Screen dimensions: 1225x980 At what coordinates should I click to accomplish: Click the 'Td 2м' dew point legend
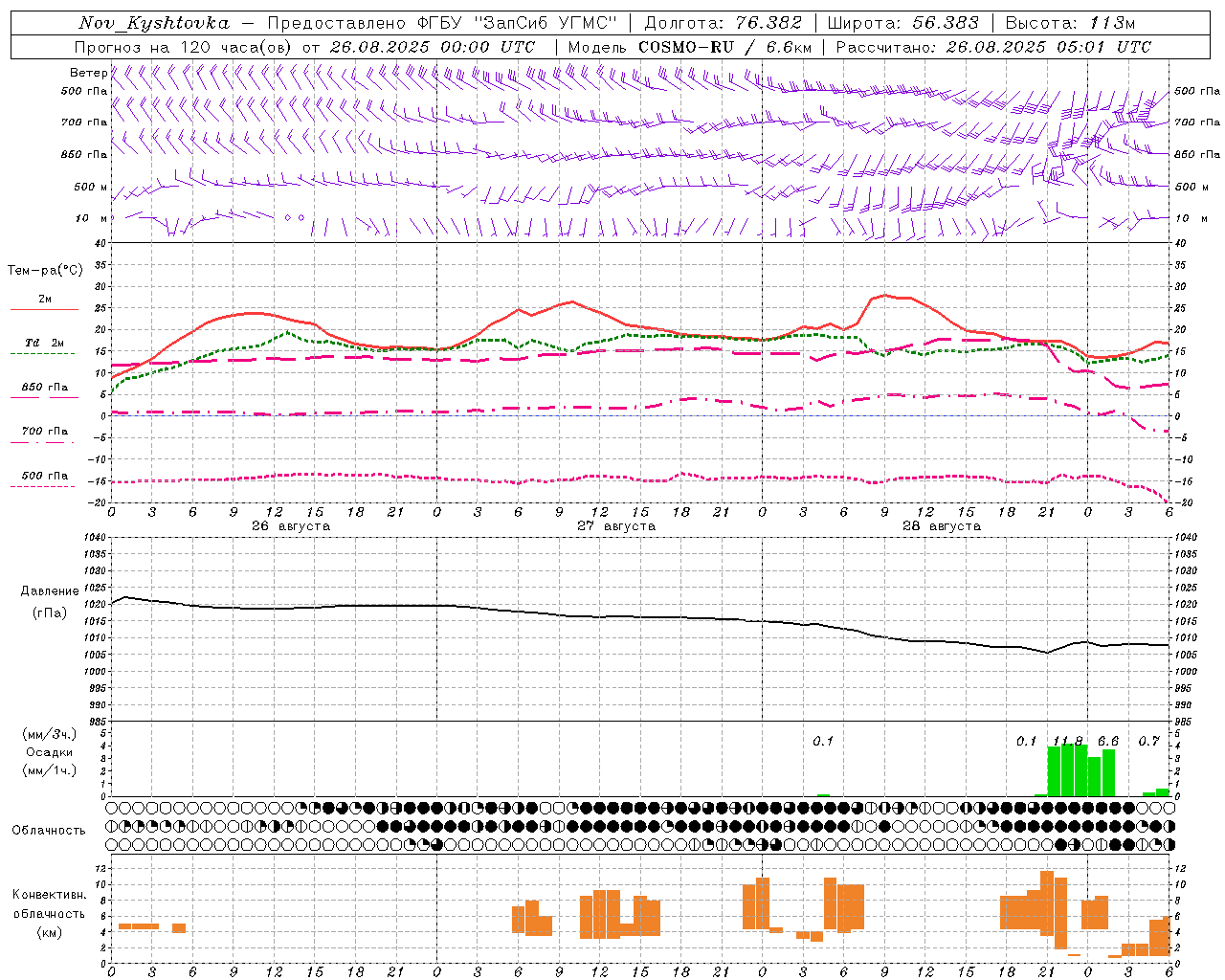tap(44, 343)
